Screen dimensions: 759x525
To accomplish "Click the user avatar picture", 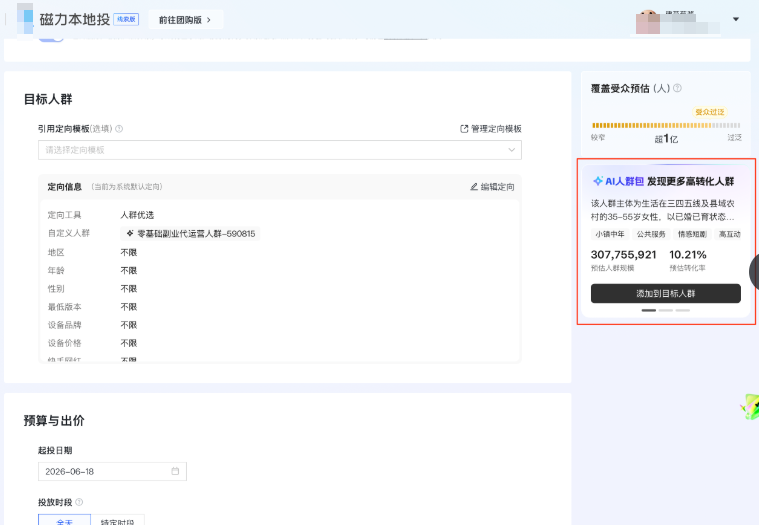I will (x=648, y=22).
